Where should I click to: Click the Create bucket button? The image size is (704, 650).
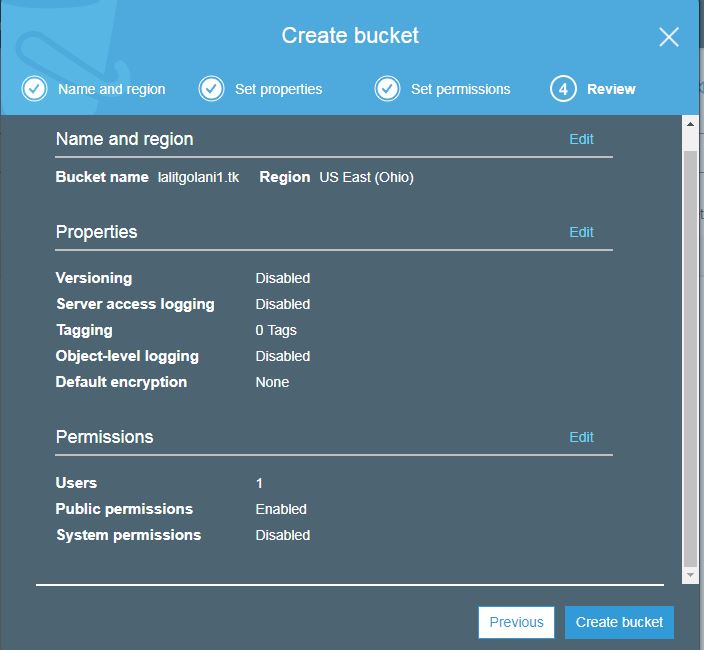point(619,622)
